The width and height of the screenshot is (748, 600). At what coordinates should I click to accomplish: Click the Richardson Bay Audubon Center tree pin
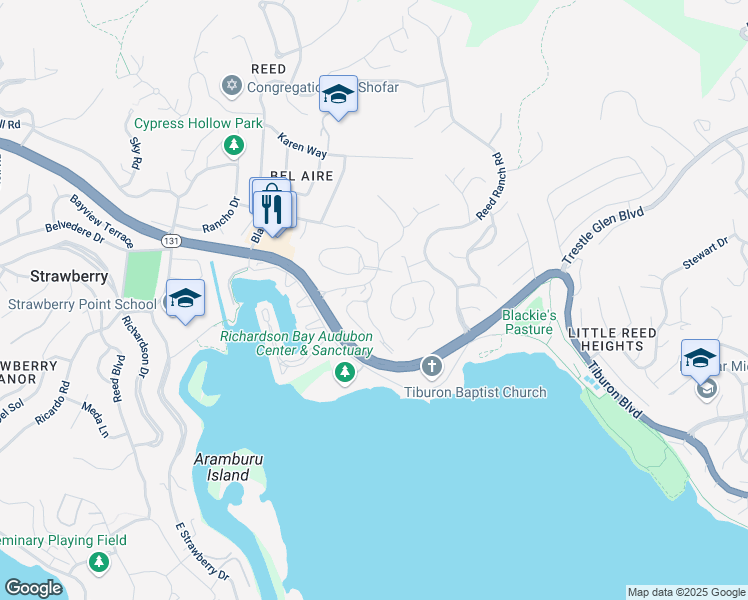(x=345, y=372)
